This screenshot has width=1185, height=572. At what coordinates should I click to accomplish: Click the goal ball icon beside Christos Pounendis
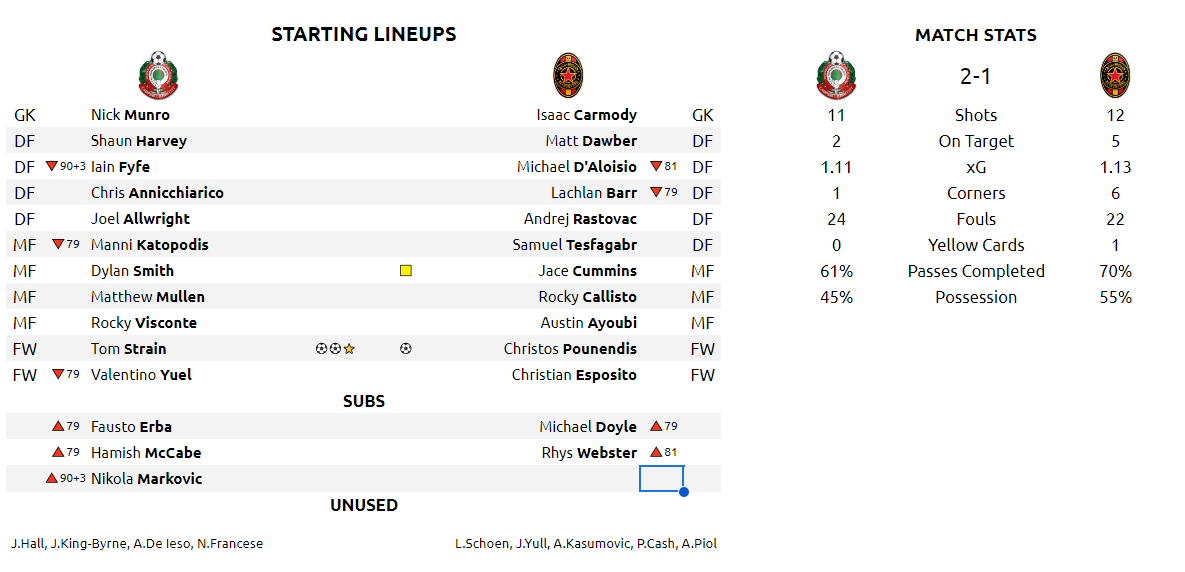click(x=405, y=349)
